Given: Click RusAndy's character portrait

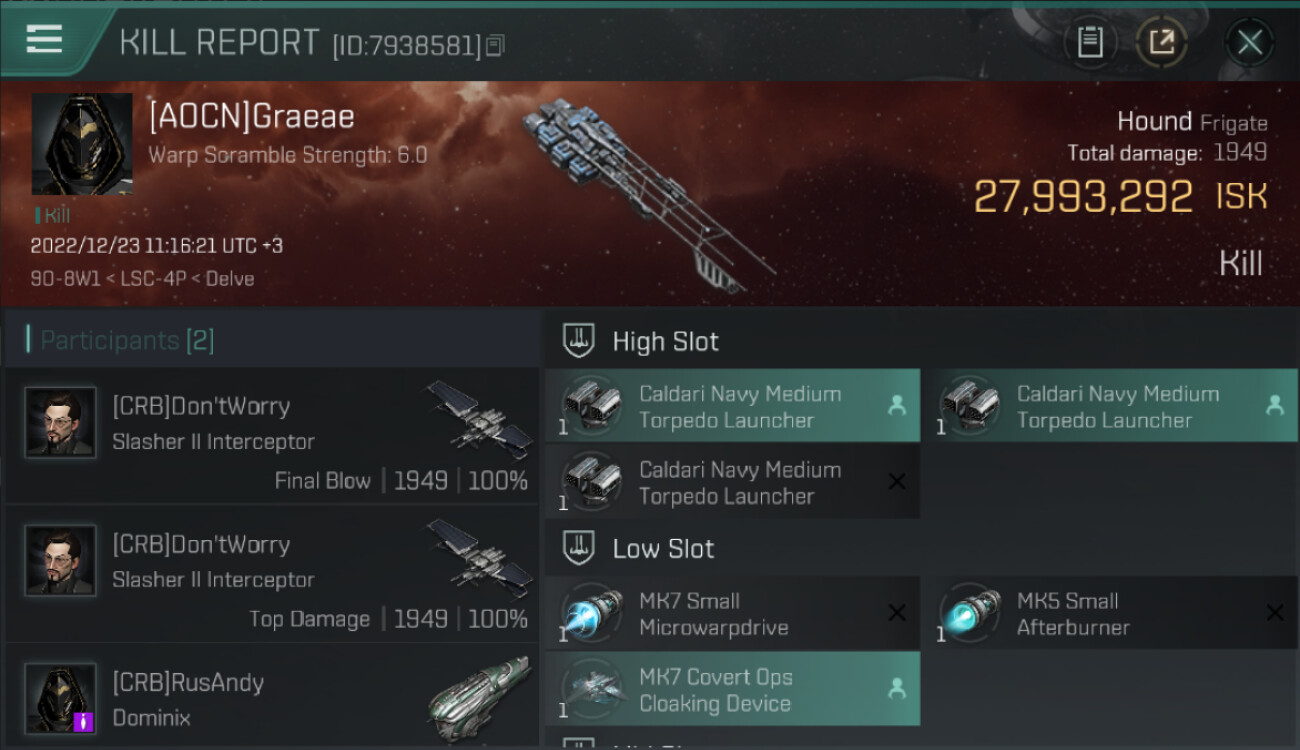Looking at the screenshot, I should tap(61, 698).
